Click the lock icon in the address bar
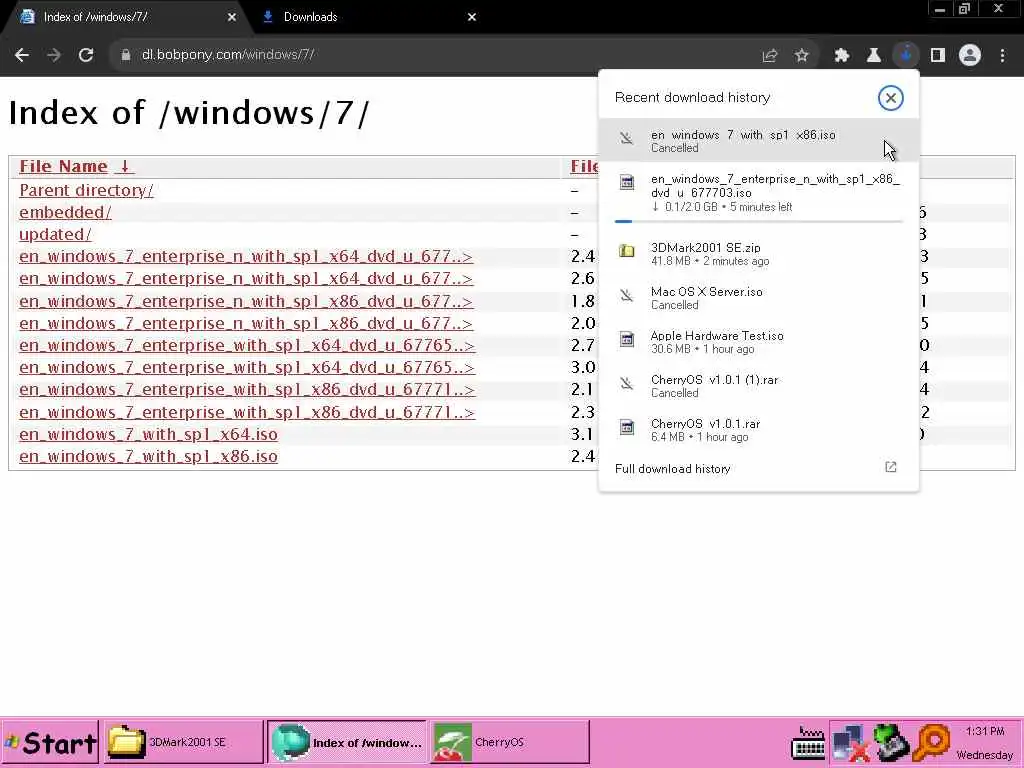 (126, 56)
